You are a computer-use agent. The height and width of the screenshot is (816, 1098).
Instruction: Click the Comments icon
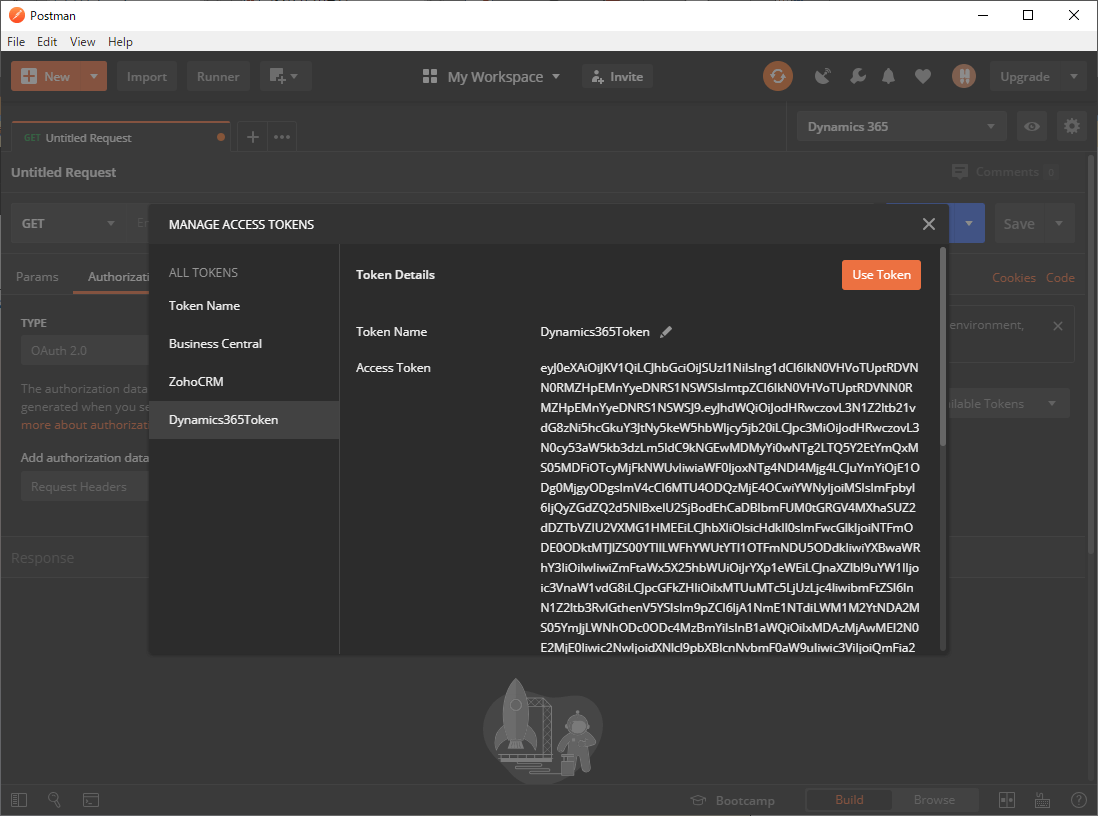pos(960,172)
